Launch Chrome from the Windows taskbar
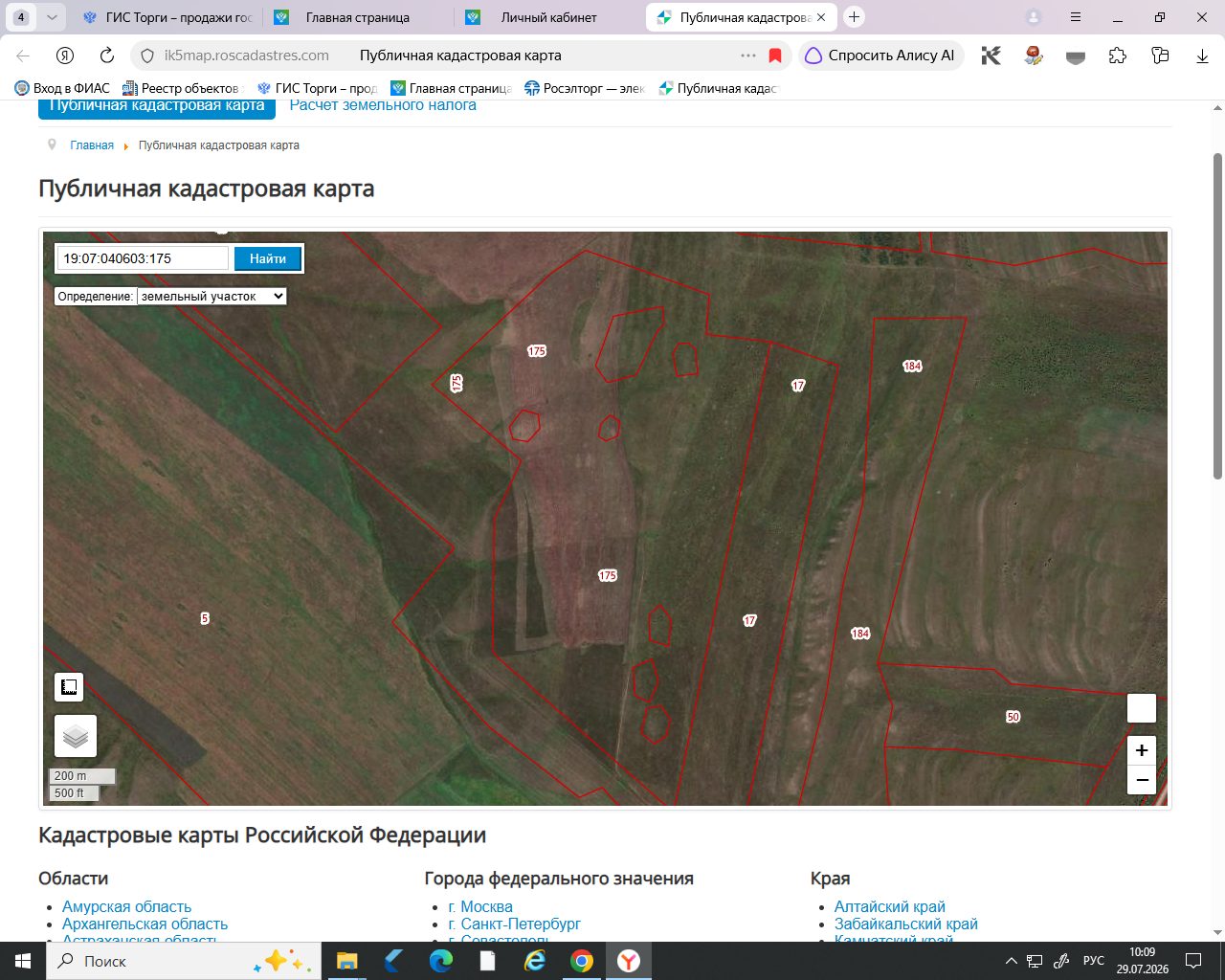Screen dimensions: 1225x980 pos(581,961)
